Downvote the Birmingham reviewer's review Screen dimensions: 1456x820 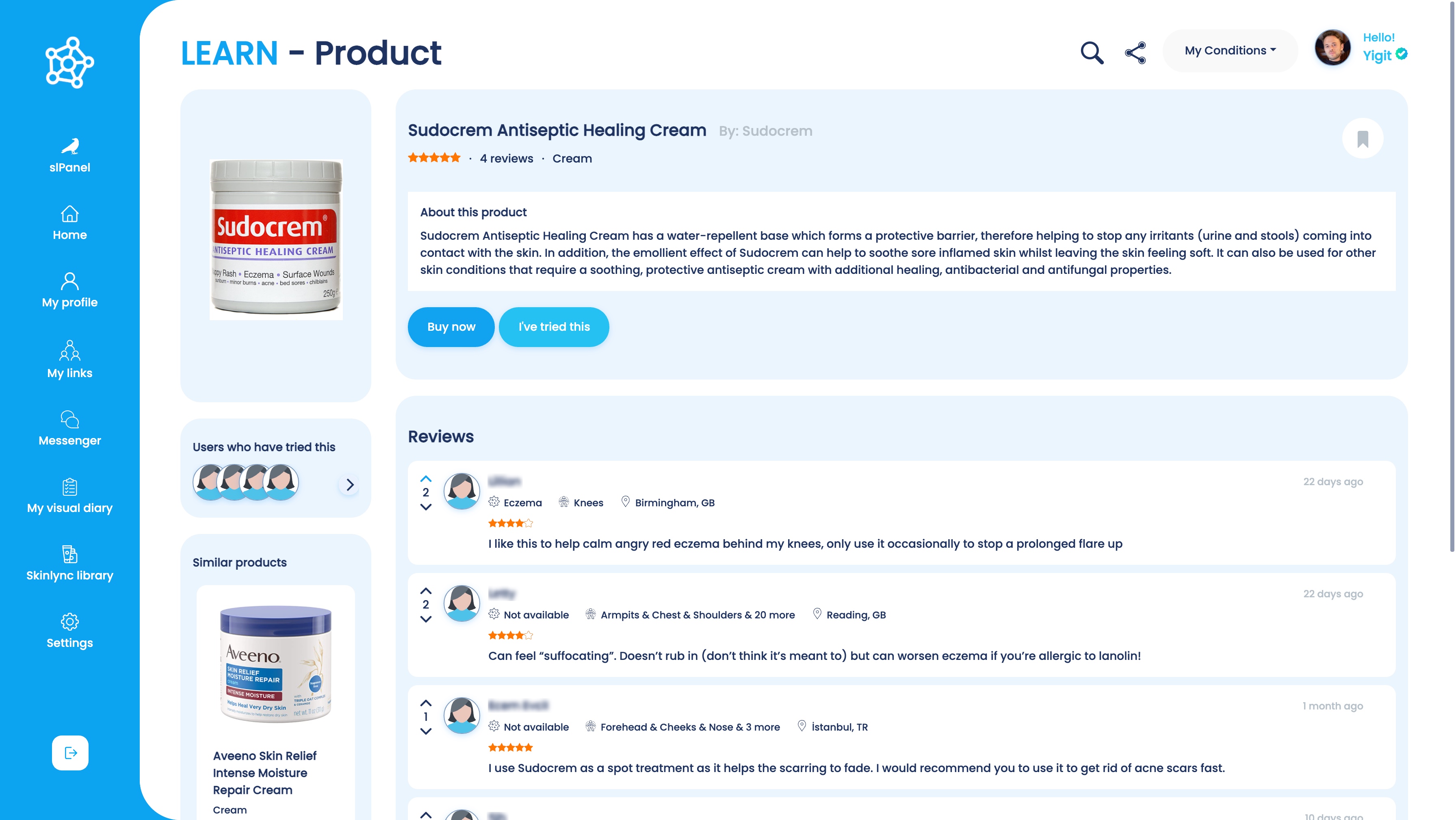pyautogui.click(x=426, y=507)
